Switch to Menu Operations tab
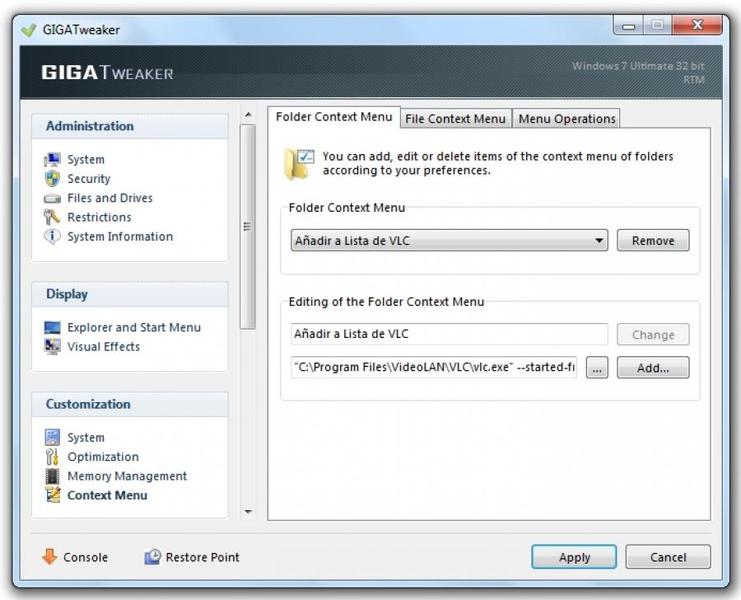The width and height of the screenshot is (741, 600). (x=567, y=119)
